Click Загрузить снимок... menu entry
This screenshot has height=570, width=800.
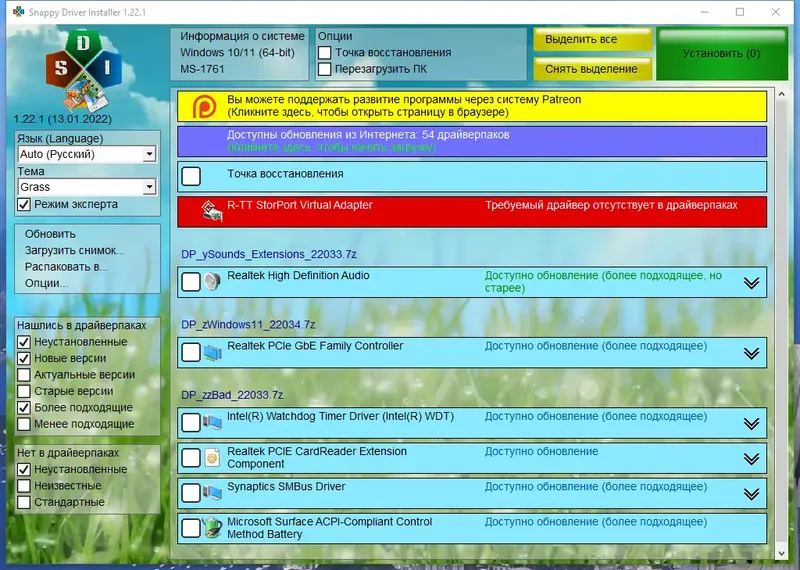tap(74, 251)
